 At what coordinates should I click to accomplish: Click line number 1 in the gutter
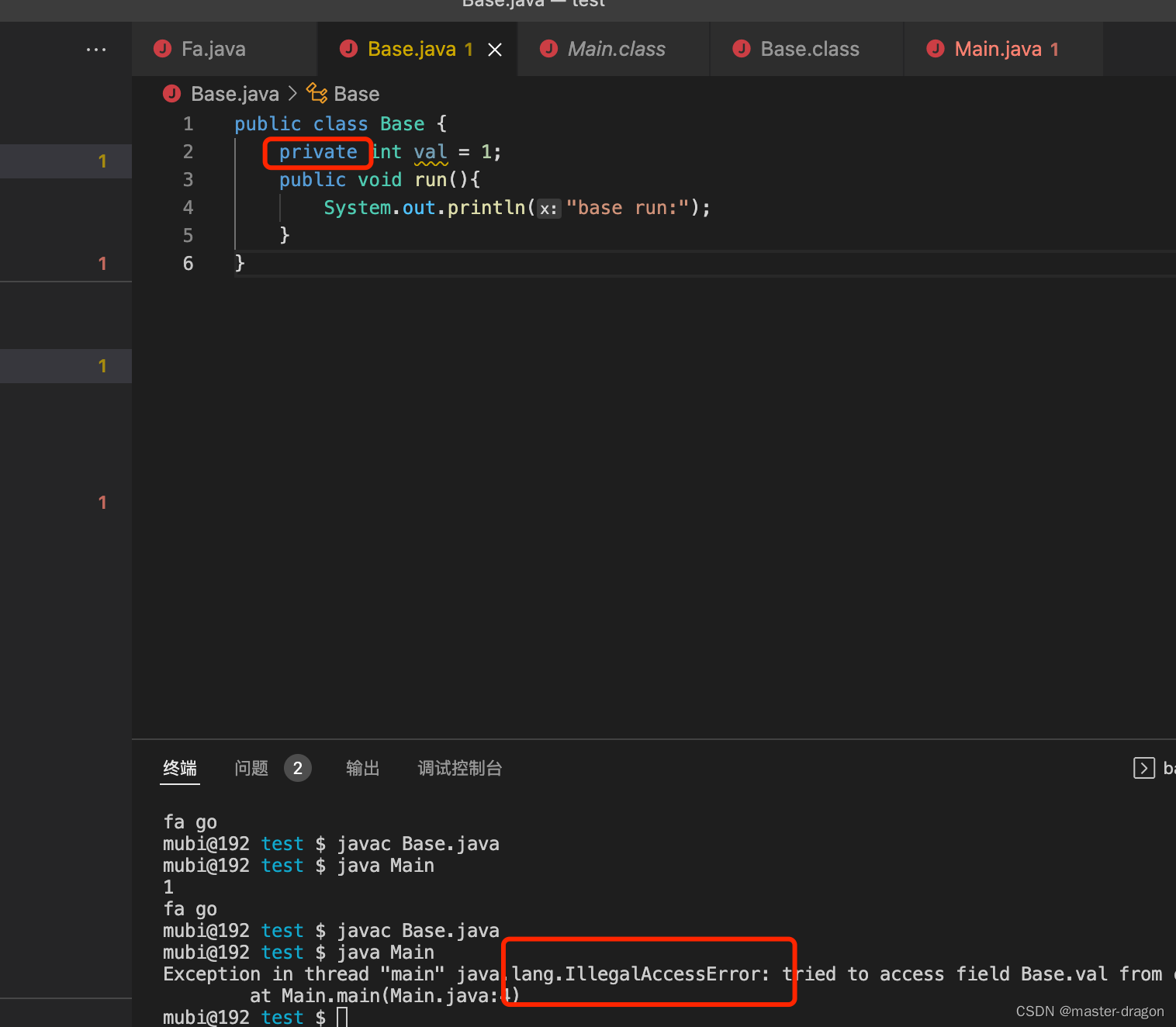pyautogui.click(x=188, y=124)
